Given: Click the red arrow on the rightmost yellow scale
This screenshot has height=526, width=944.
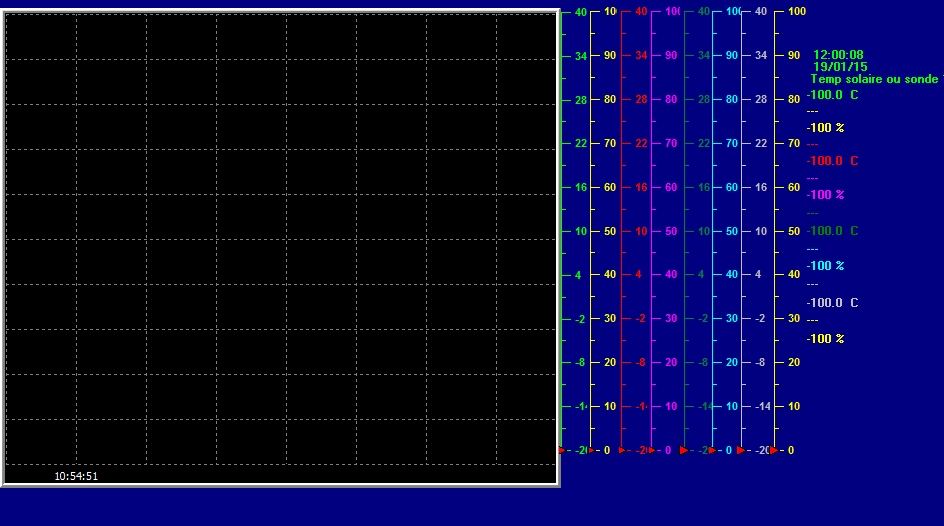Looking at the screenshot, I should click(774, 450).
